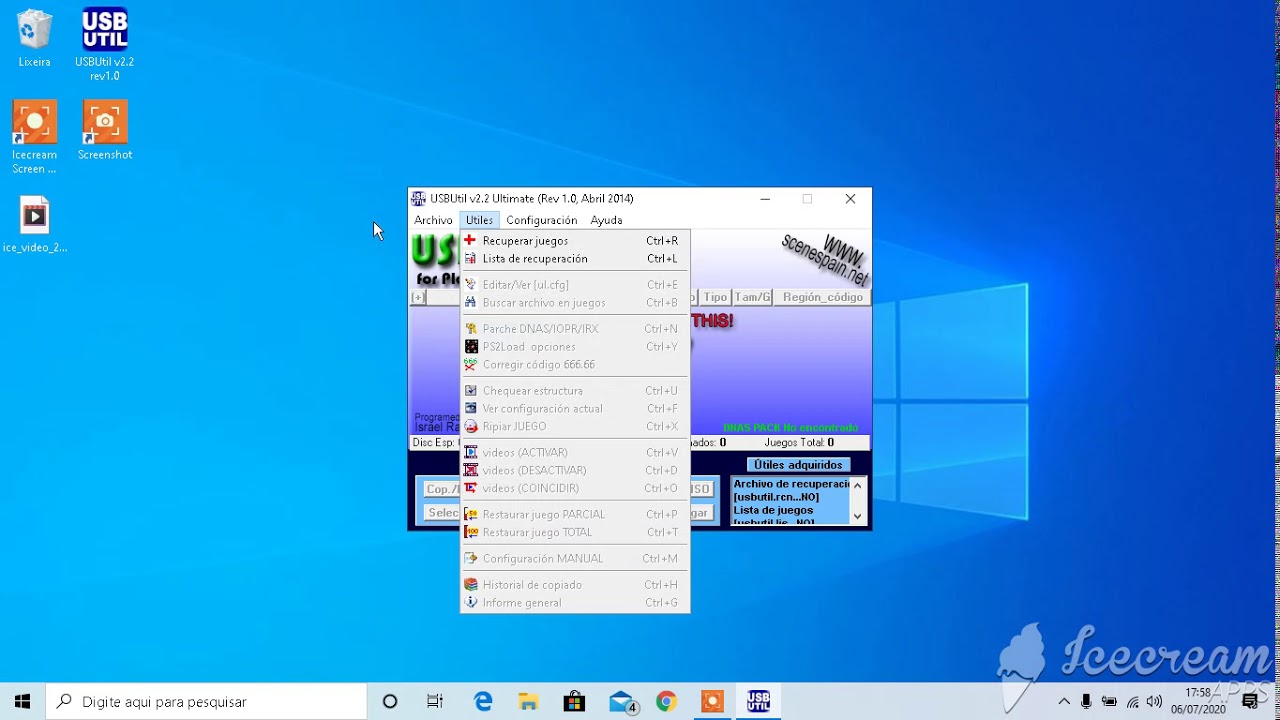Click down arrow of the recovery list scrollbar
The height and width of the screenshot is (720, 1280).
tap(857, 516)
